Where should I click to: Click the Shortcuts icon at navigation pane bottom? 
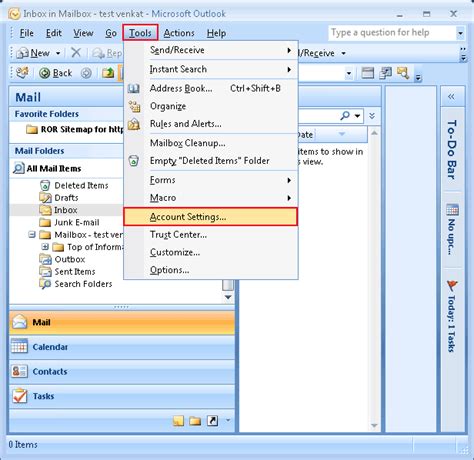click(212, 421)
